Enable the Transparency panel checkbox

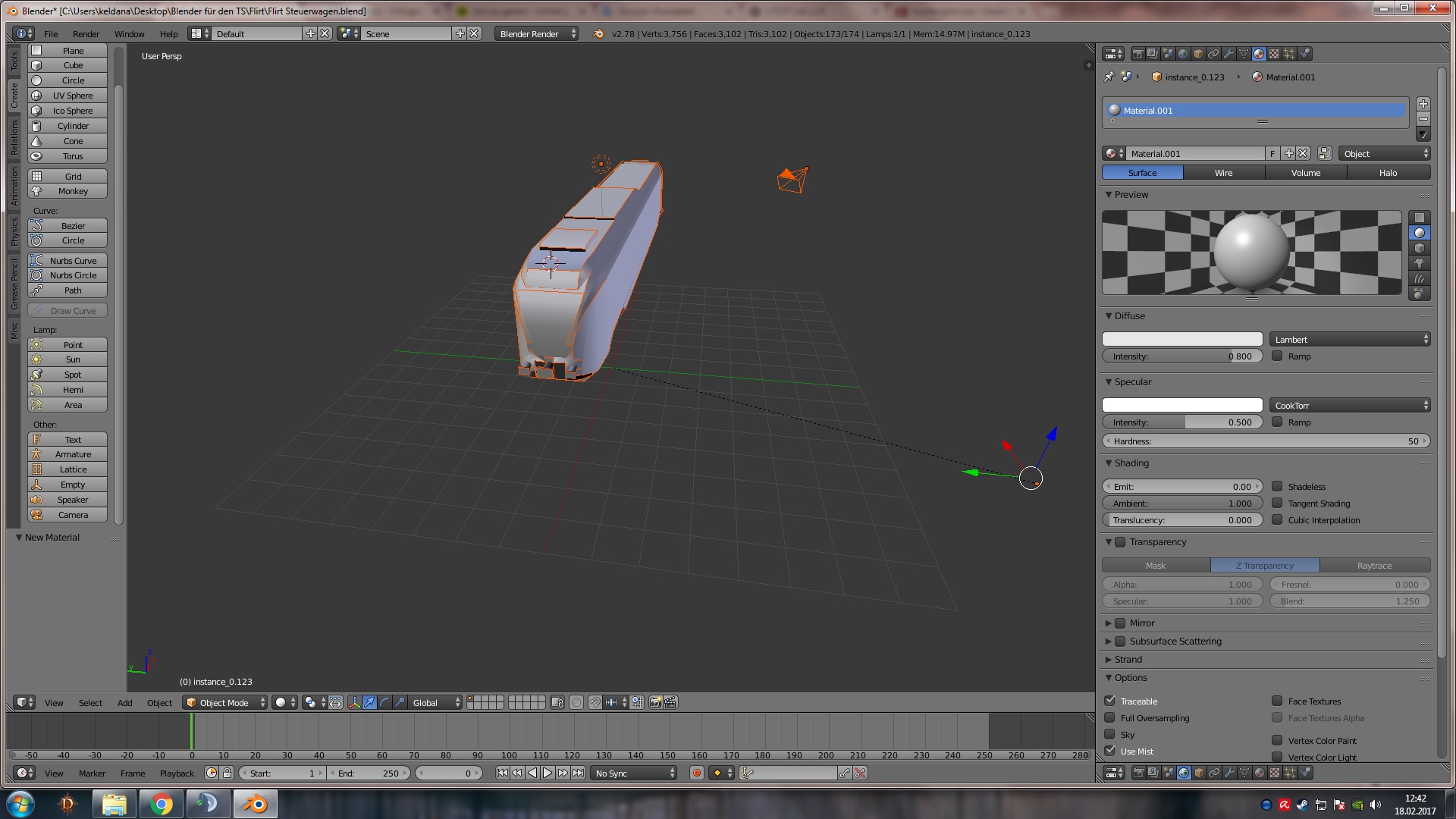pyautogui.click(x=1120, y=542)
